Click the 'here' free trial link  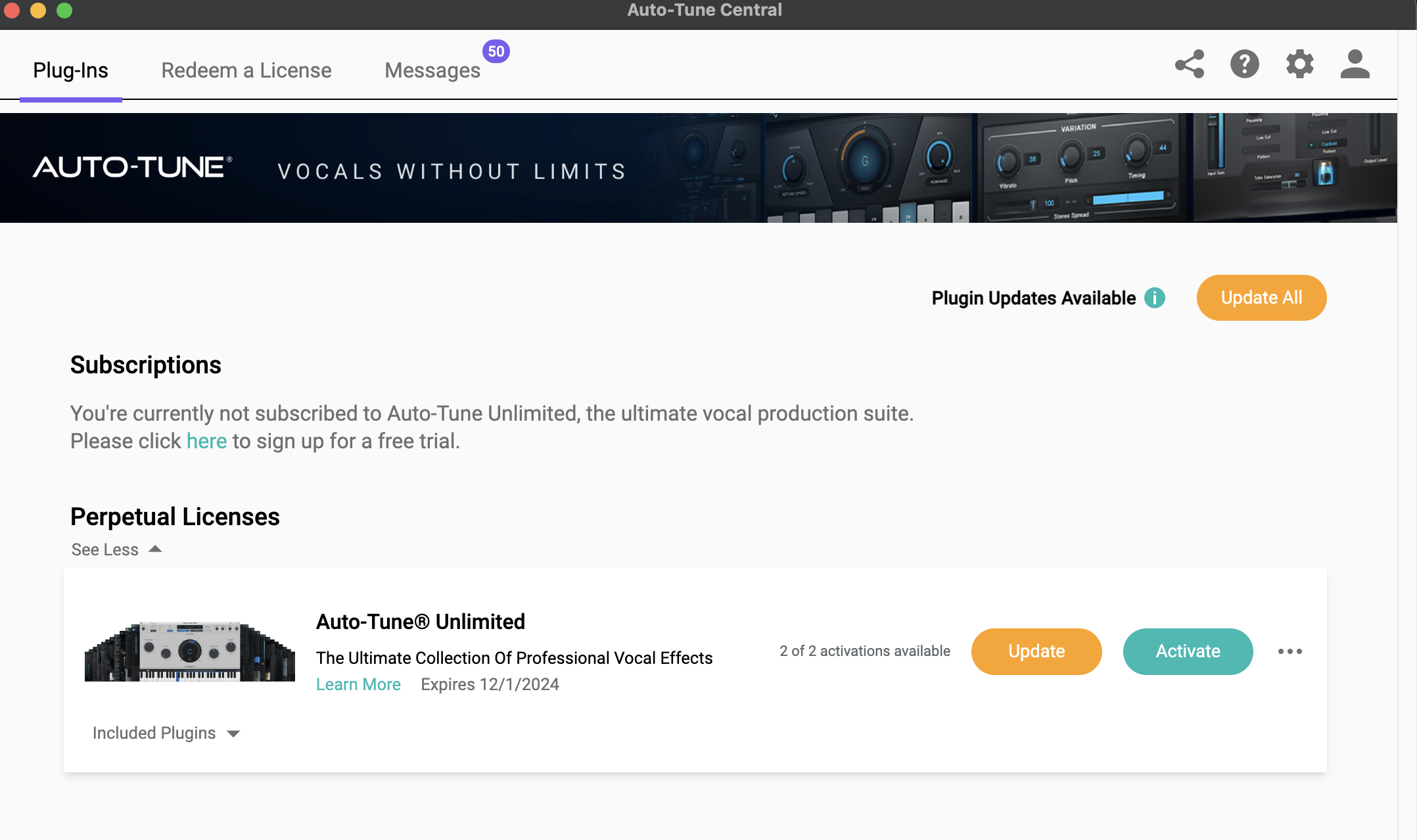click(206, 441)
